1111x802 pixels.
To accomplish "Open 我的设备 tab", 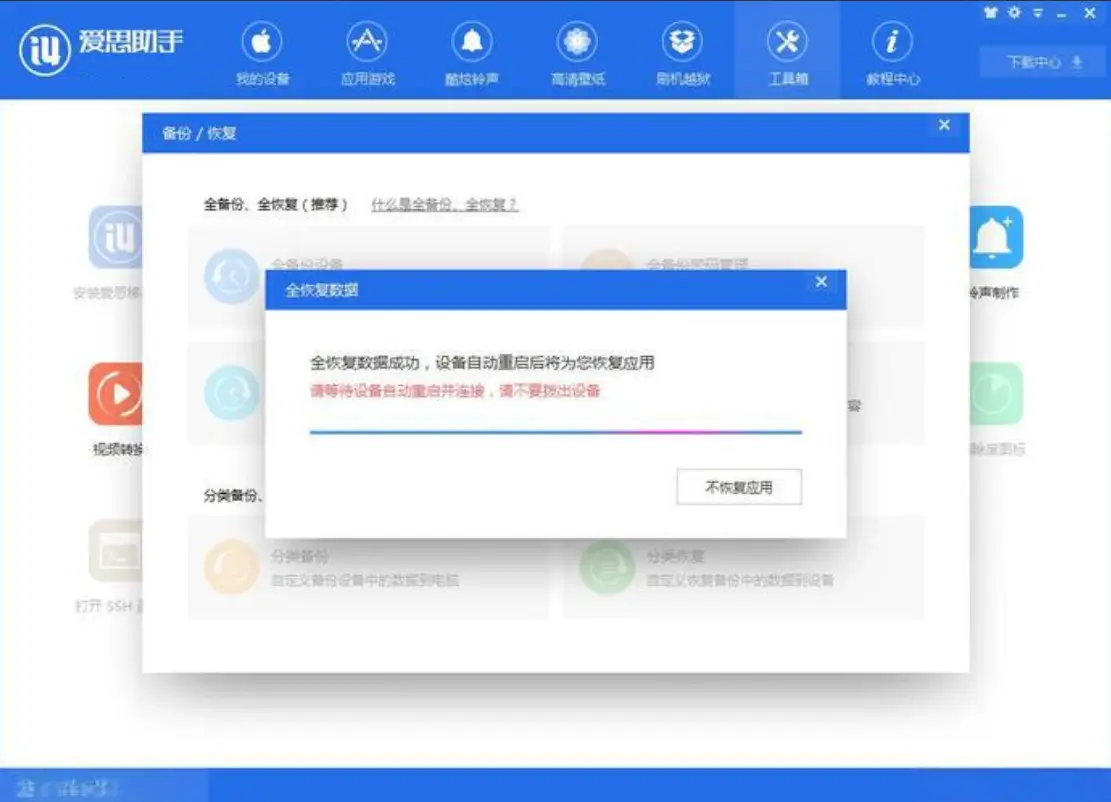I will [x=262, y=54].
